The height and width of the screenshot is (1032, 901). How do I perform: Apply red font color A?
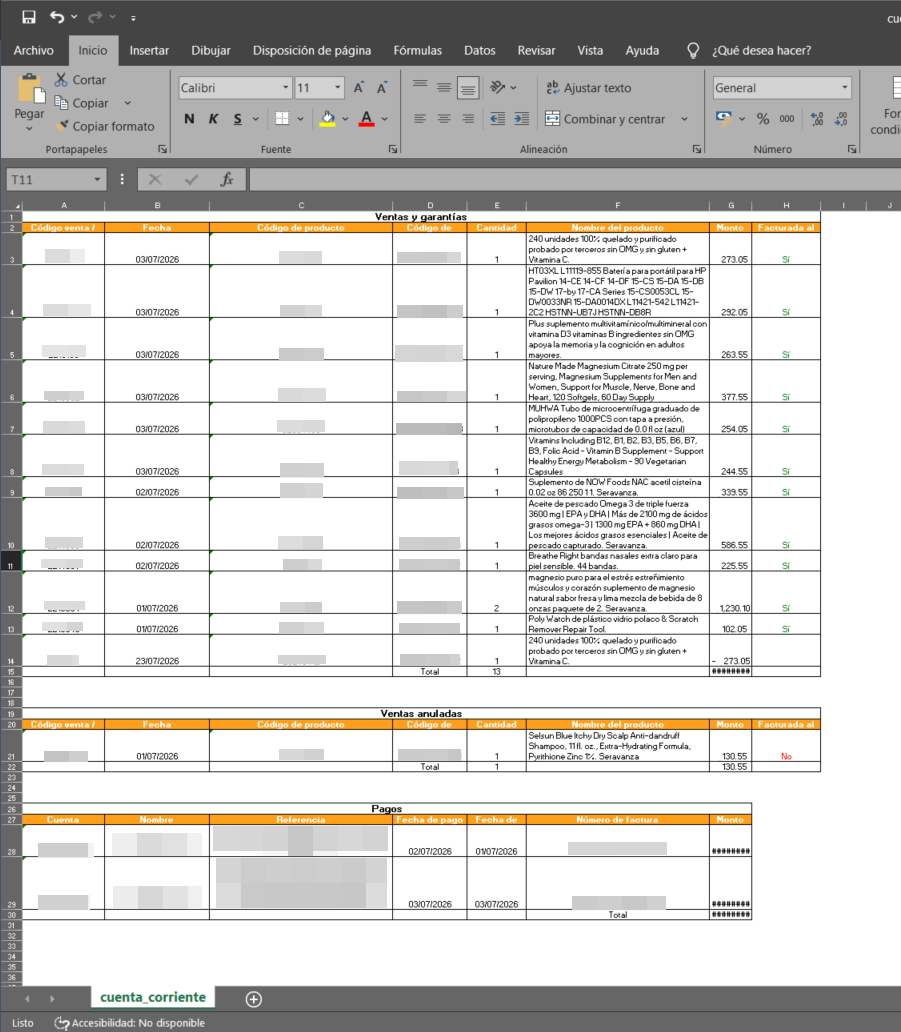click(x=367, y=119)
